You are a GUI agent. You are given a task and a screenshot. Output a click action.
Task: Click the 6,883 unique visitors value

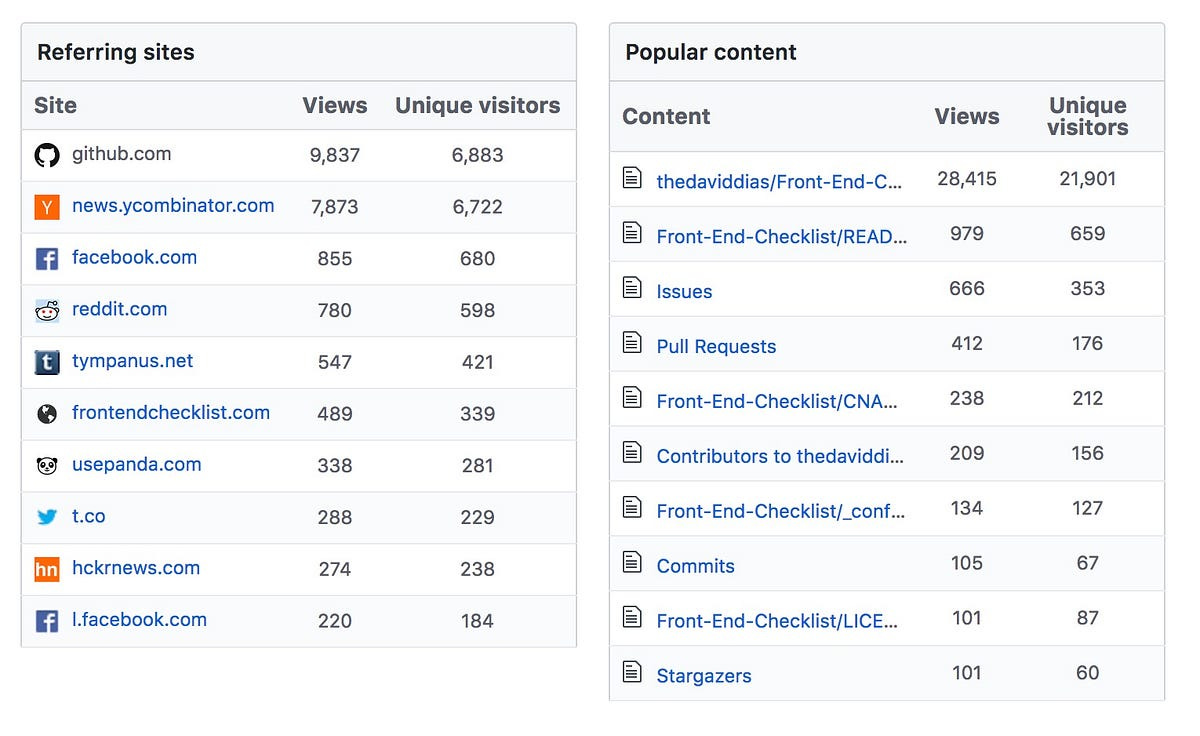477,155
